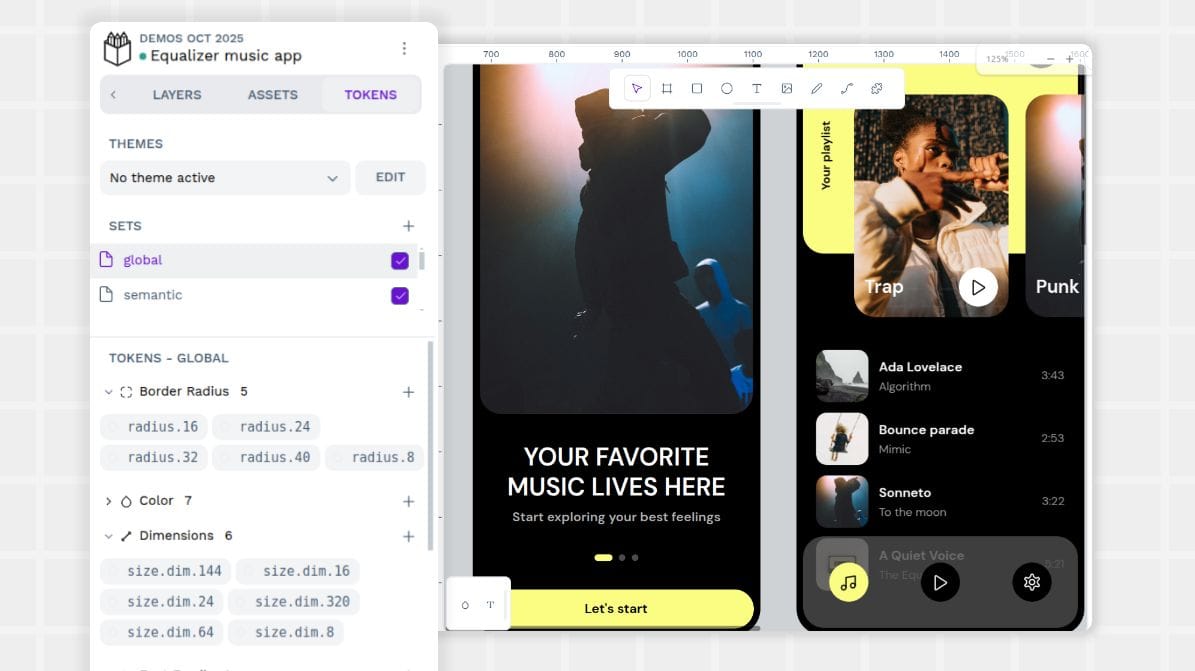Select the Board tool in the toolbar
The height and width of the screenshot is (671, 1195).
(x=667, y=88)
